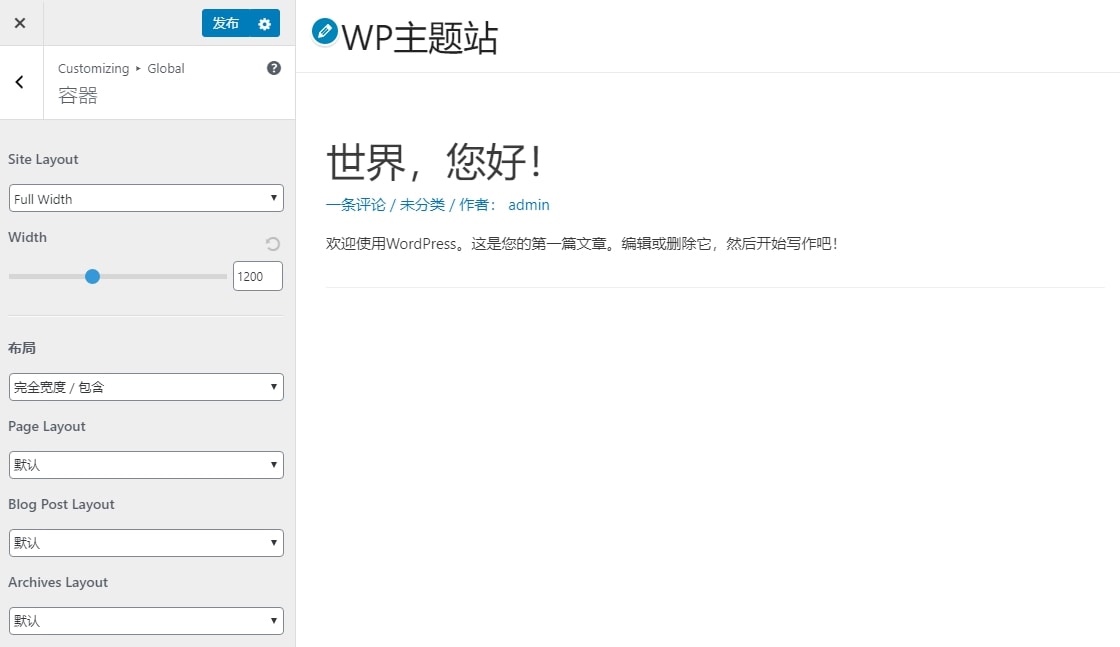This screenshot has width=1120, height=647.
Task: Open the Archives Layout dropdown
Action: click(x=145, y=620)
